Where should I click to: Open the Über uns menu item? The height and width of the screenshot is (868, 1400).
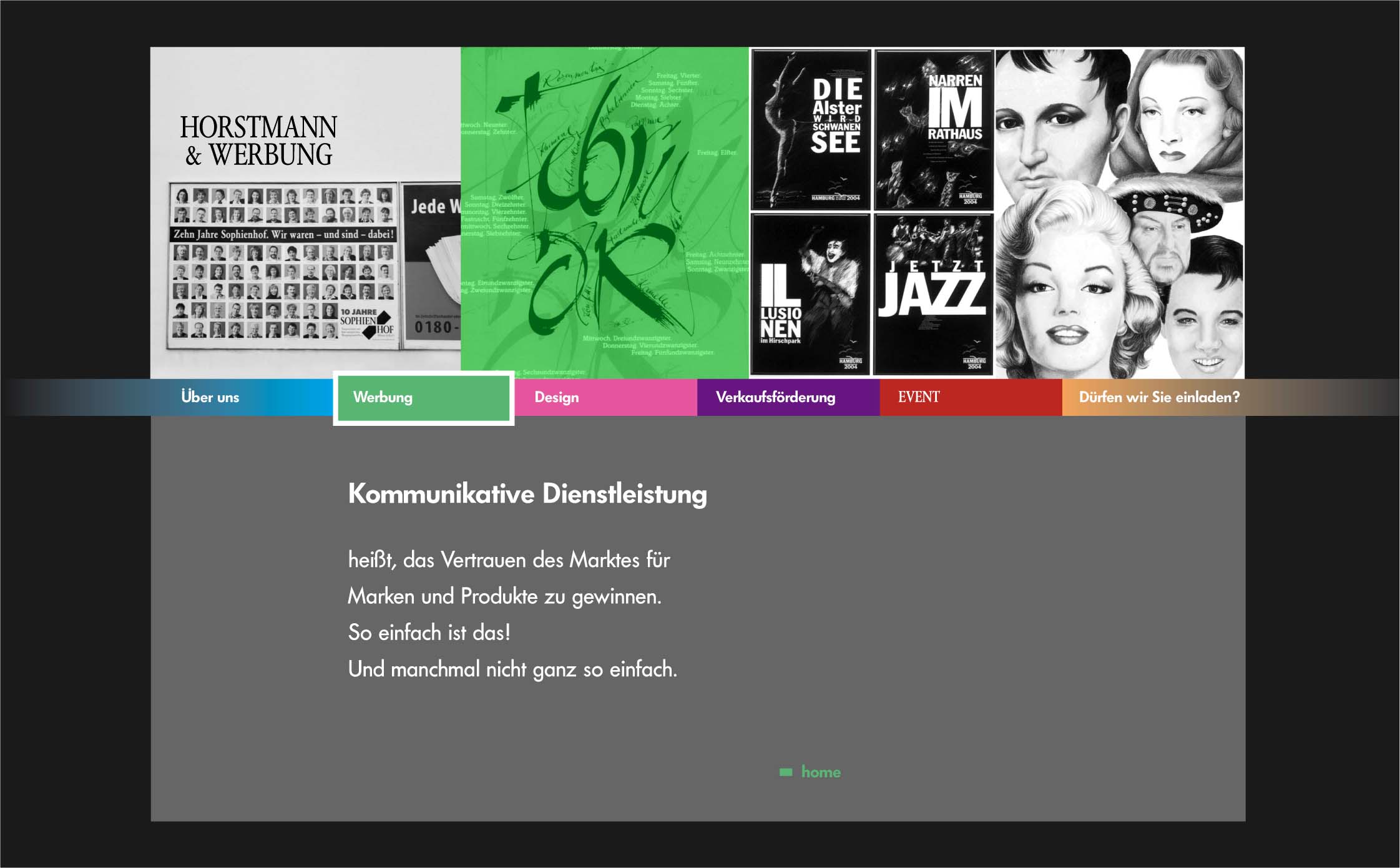pos(210,397)
